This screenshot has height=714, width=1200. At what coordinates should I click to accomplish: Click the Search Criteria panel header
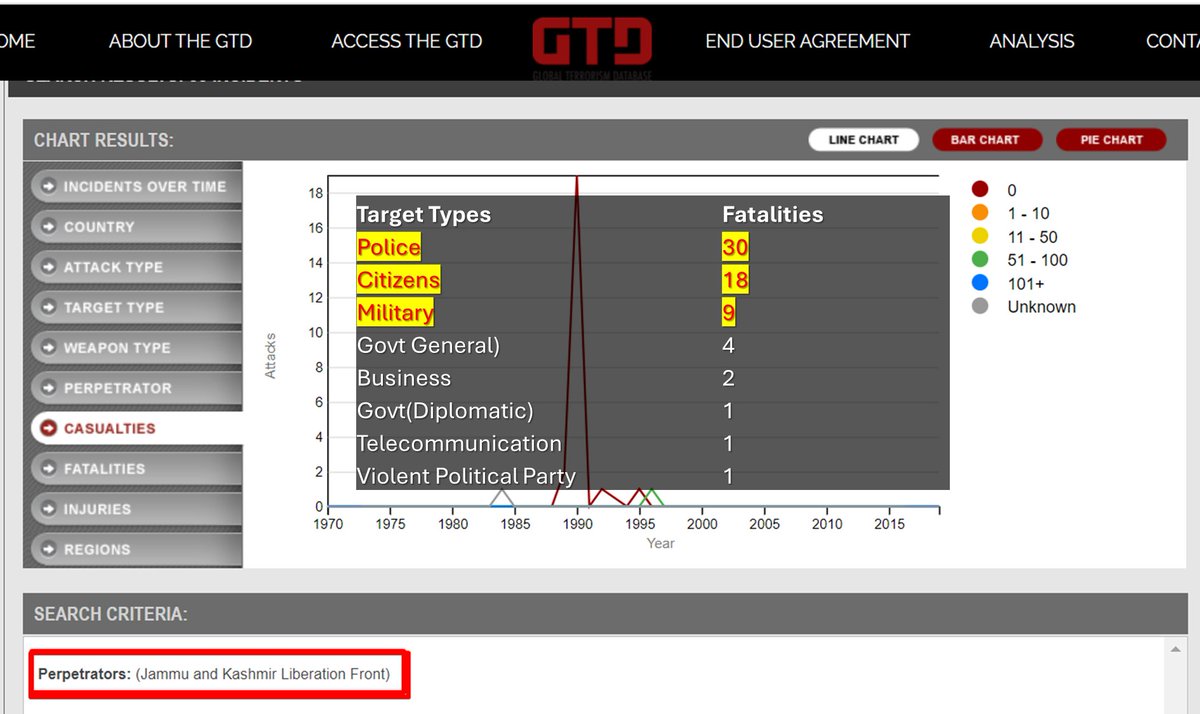(x=606, y=613)
